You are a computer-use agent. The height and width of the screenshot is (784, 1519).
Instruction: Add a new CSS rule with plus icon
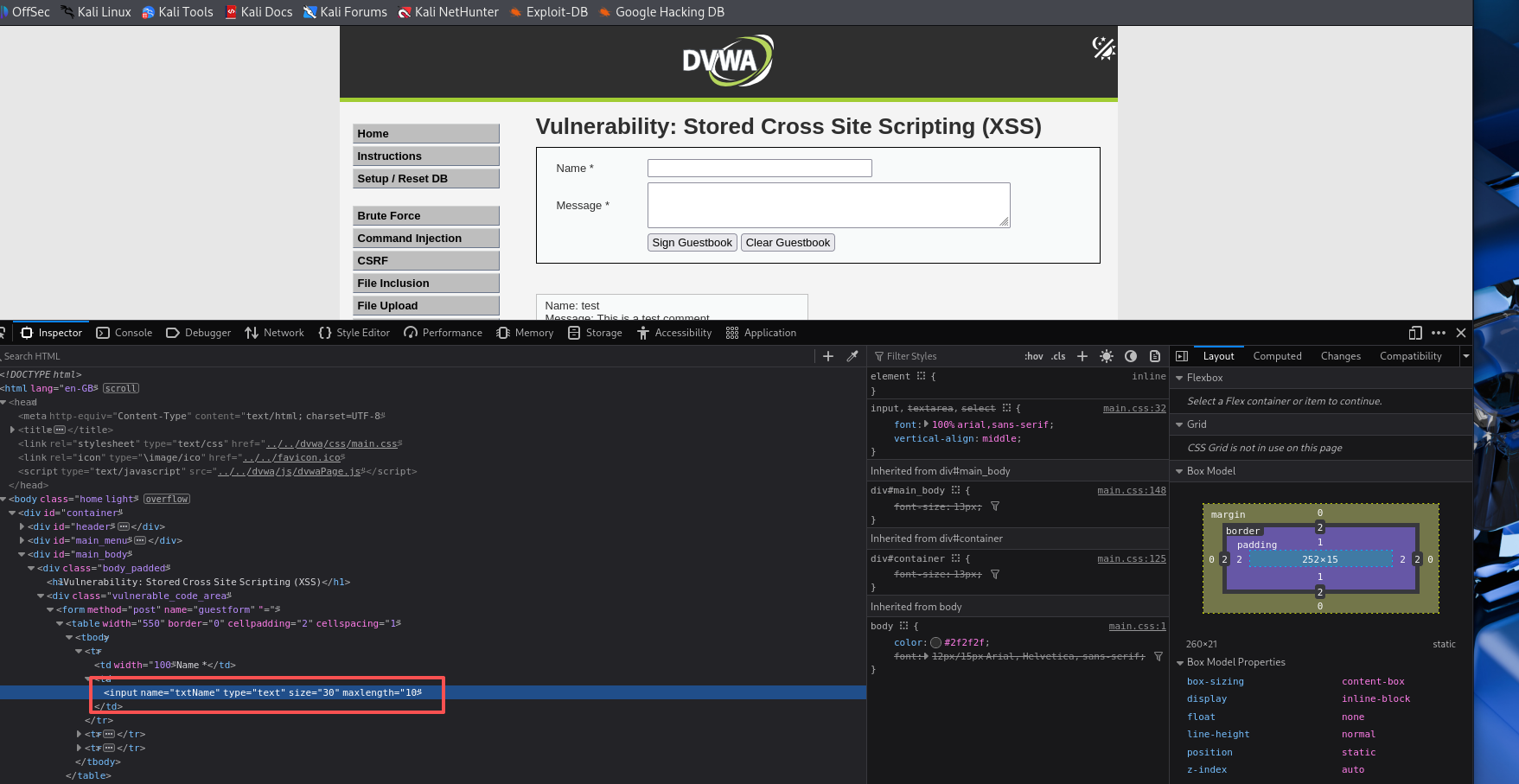point(1082,356)
